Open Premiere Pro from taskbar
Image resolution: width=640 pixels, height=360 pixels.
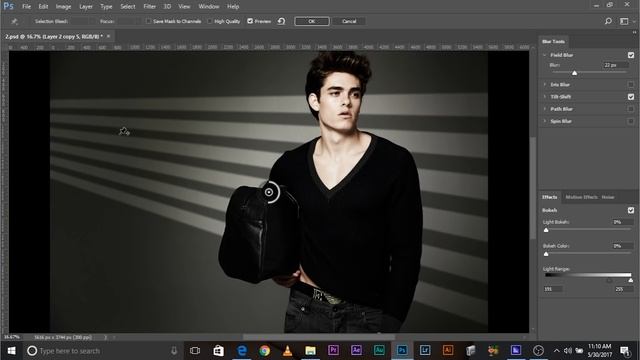click(x=333, y=350)
